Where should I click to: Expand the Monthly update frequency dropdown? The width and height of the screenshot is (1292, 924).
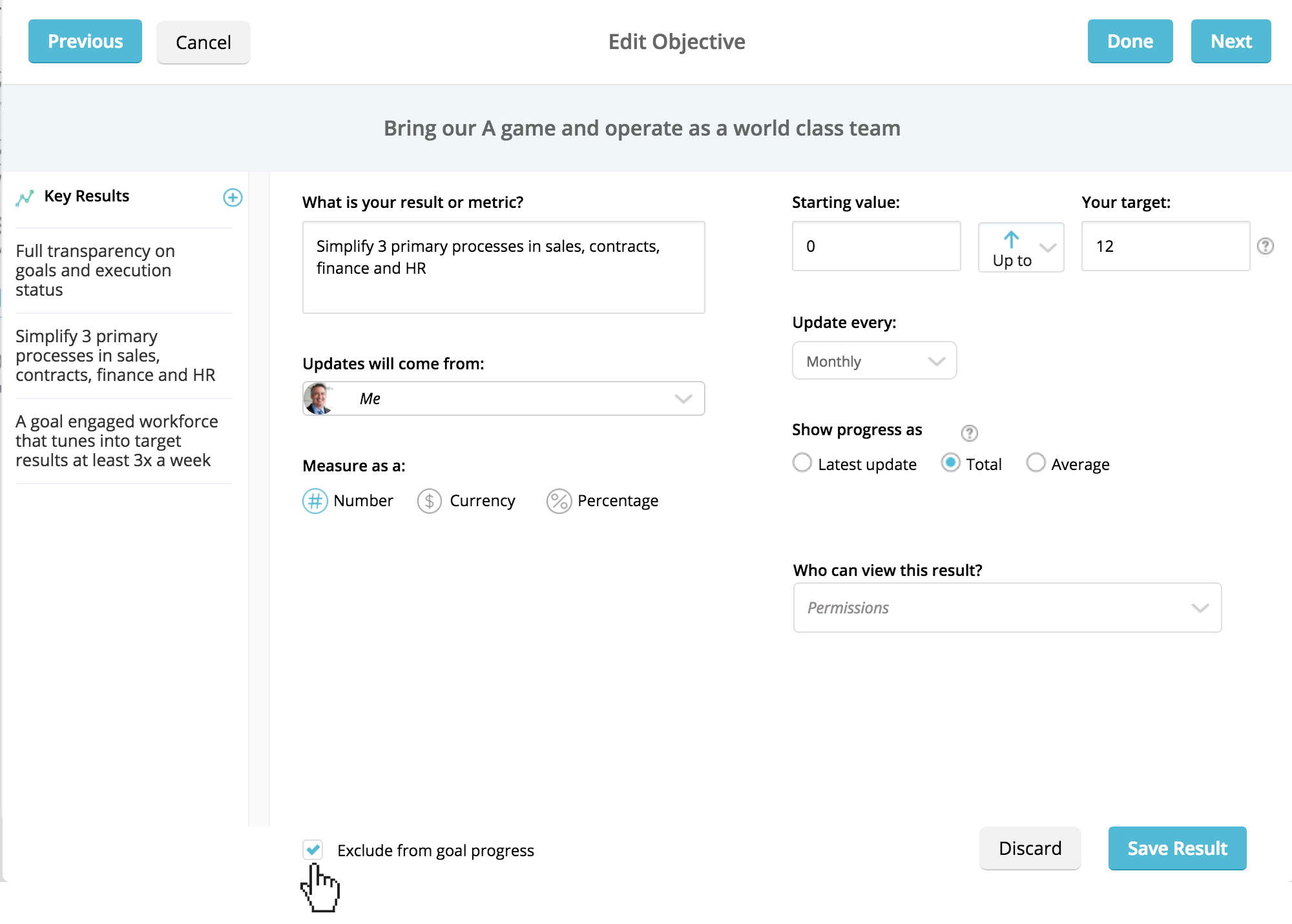pyautogui.click(x=874, y=361)
